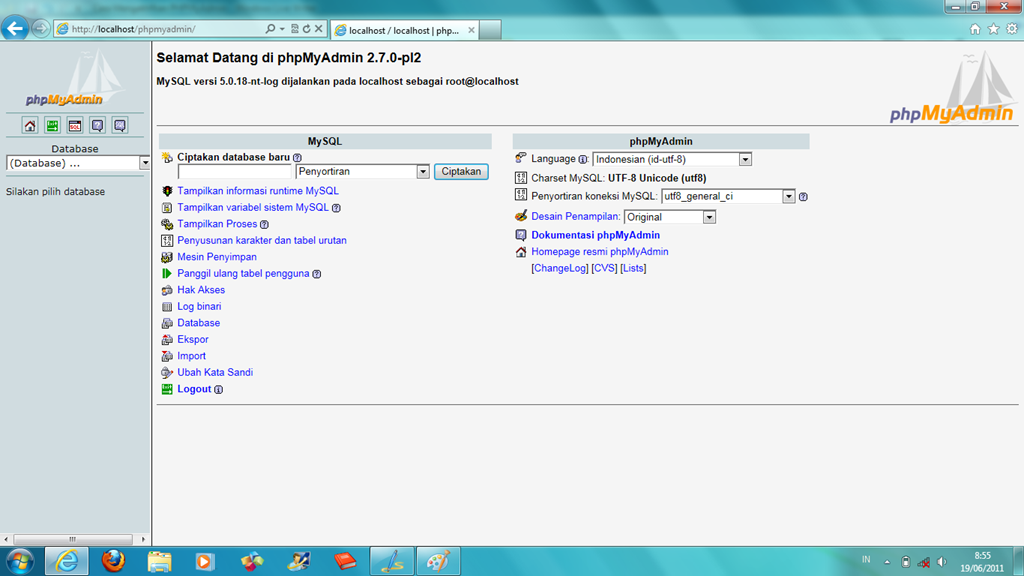The image size is (1024, 576).
Task: Click the volume icon in system tray
Action: click(x=942, y=562)
